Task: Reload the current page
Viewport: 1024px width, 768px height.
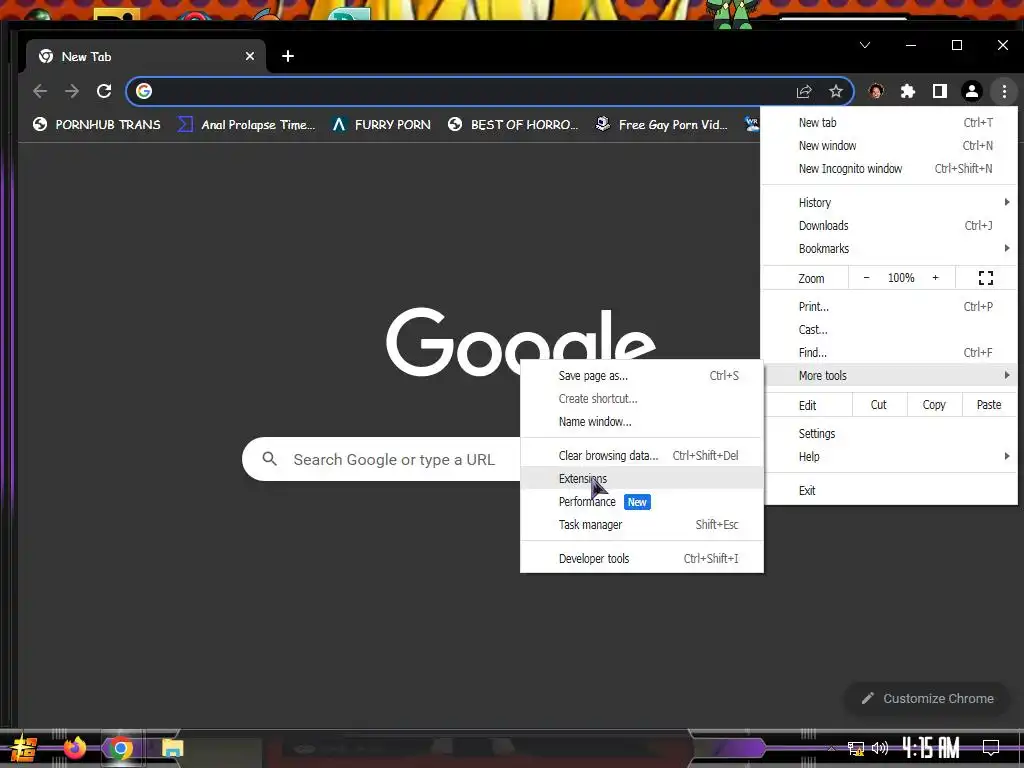Action: [x=104, y=91]
